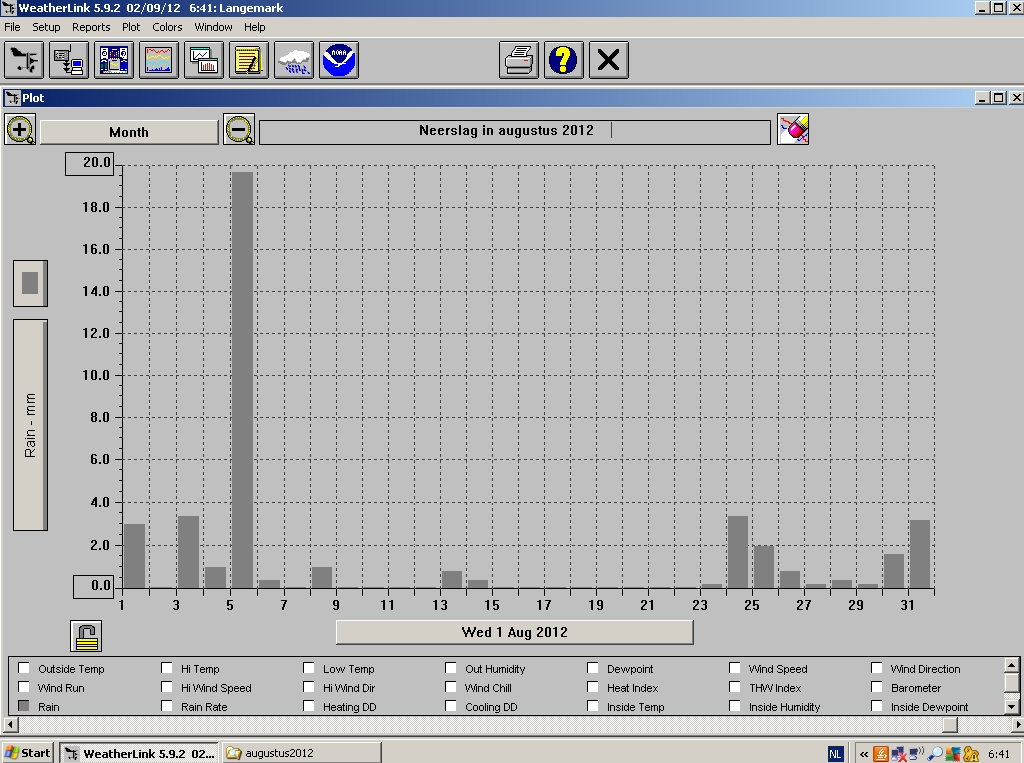This screenshot has height=763, width=1024.
Task: Click the printer icon
Action: 519,60
